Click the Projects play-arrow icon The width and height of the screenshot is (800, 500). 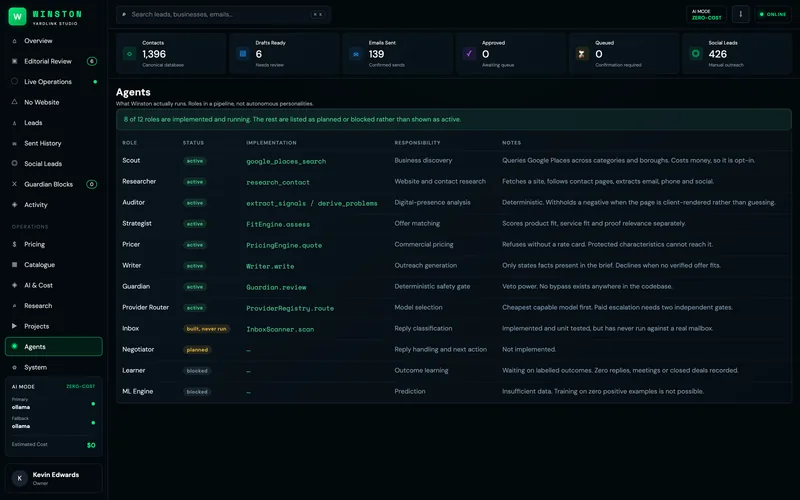pos(14,326)
